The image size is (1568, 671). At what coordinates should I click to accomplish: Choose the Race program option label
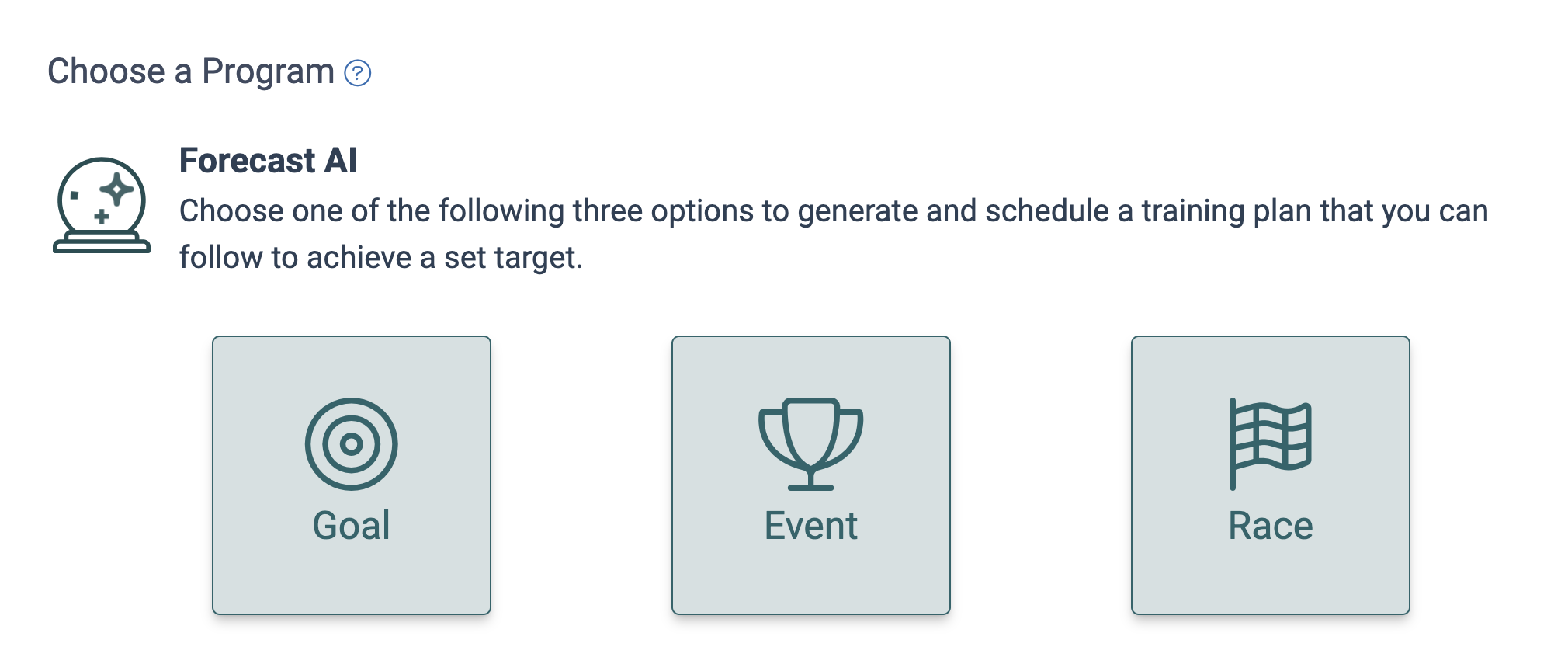tap(1271, 526)
